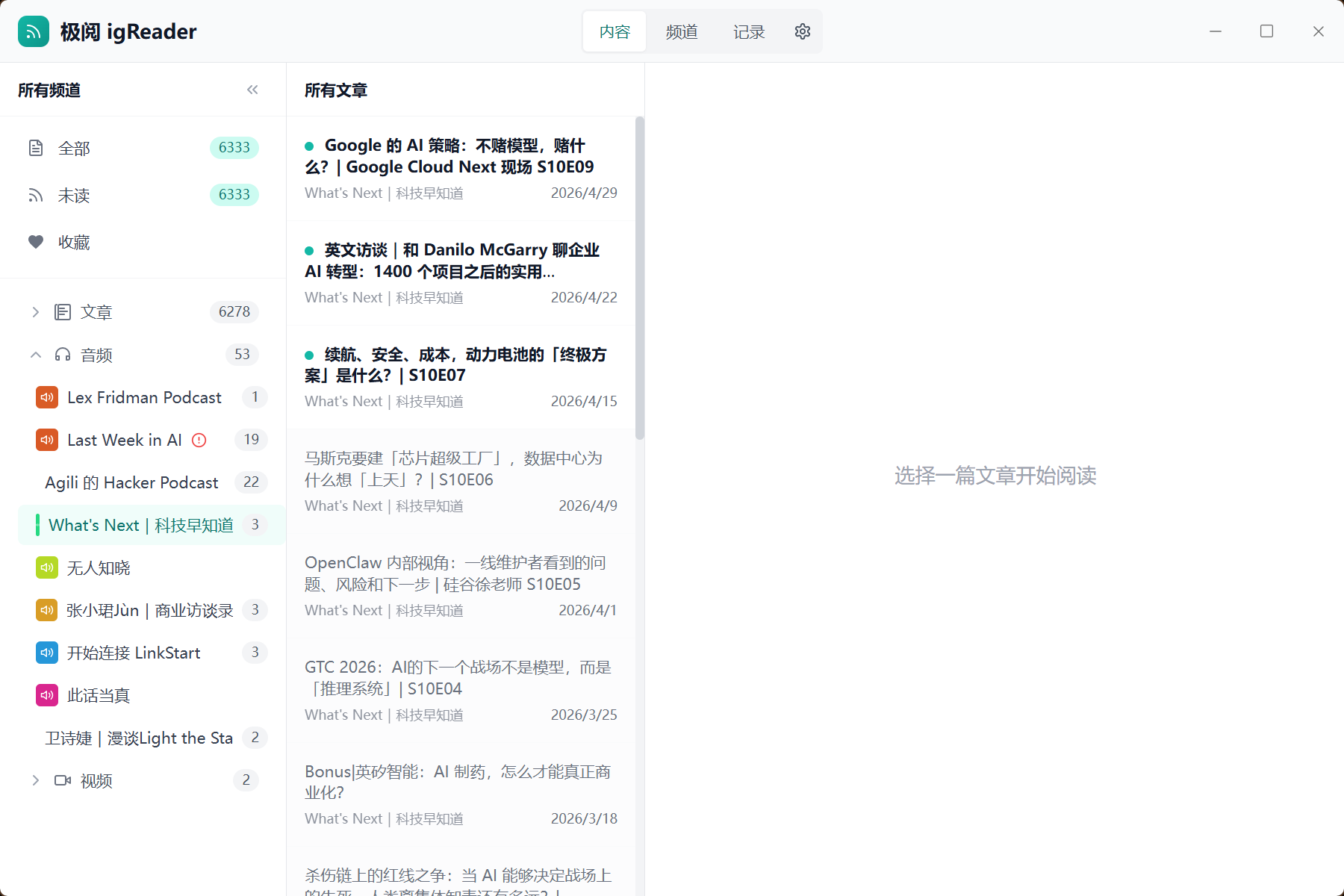Viewport: 1344px width, 896px height.
Task: Select the 全部 feed entry
Action: (x=143, y=148)
